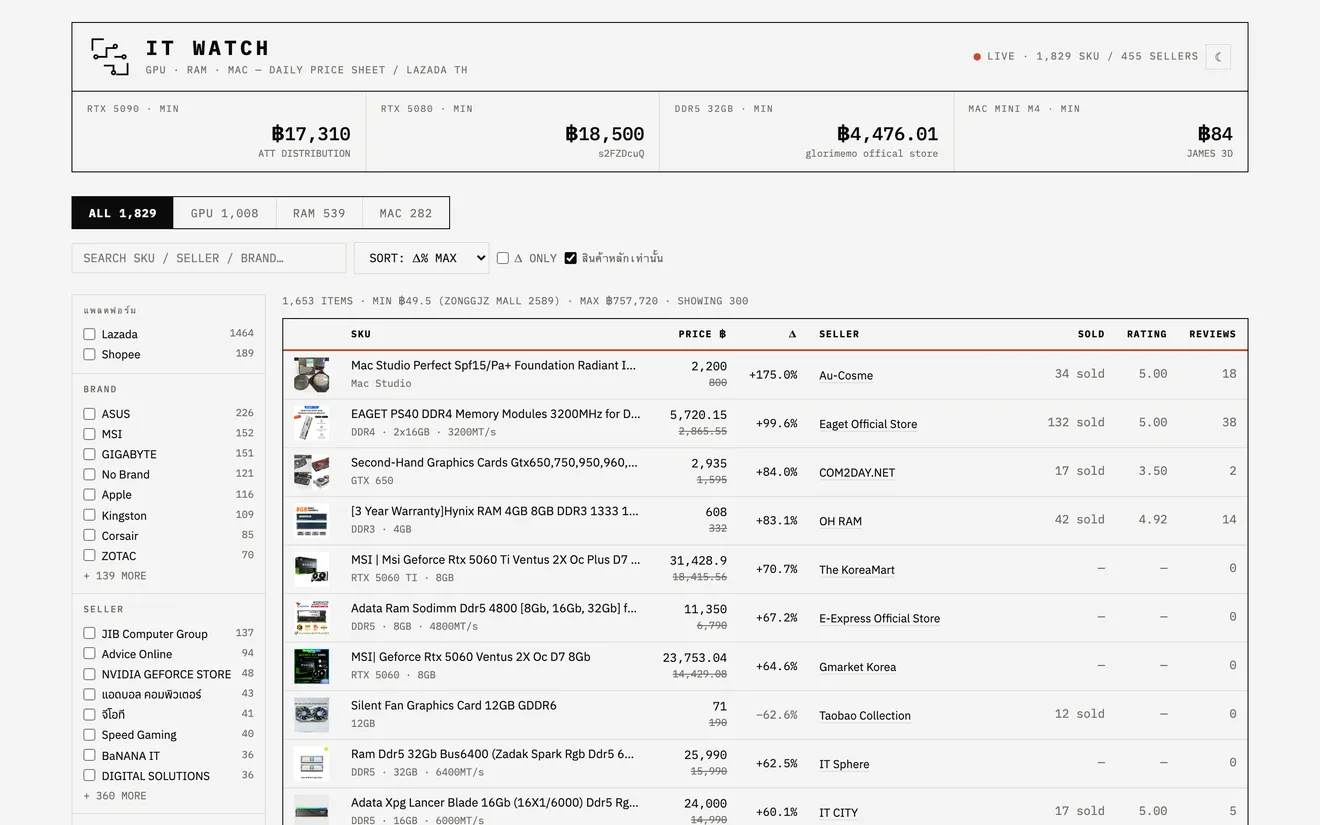The height and width of the screenshot is (825, 1320).
Task: Click the PRICE ฿ column header
Action: [x=702, y=334]
